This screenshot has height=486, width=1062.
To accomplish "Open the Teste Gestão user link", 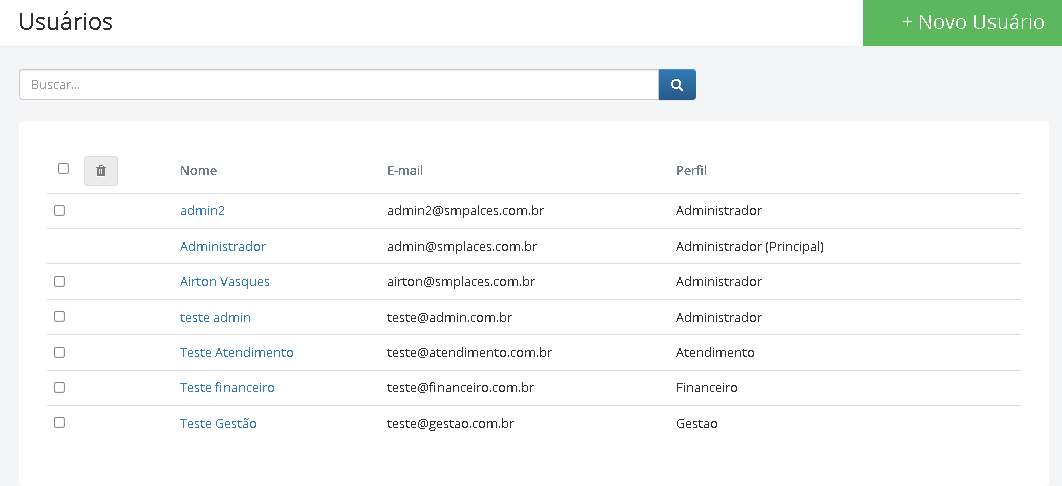I will point(218,424).
